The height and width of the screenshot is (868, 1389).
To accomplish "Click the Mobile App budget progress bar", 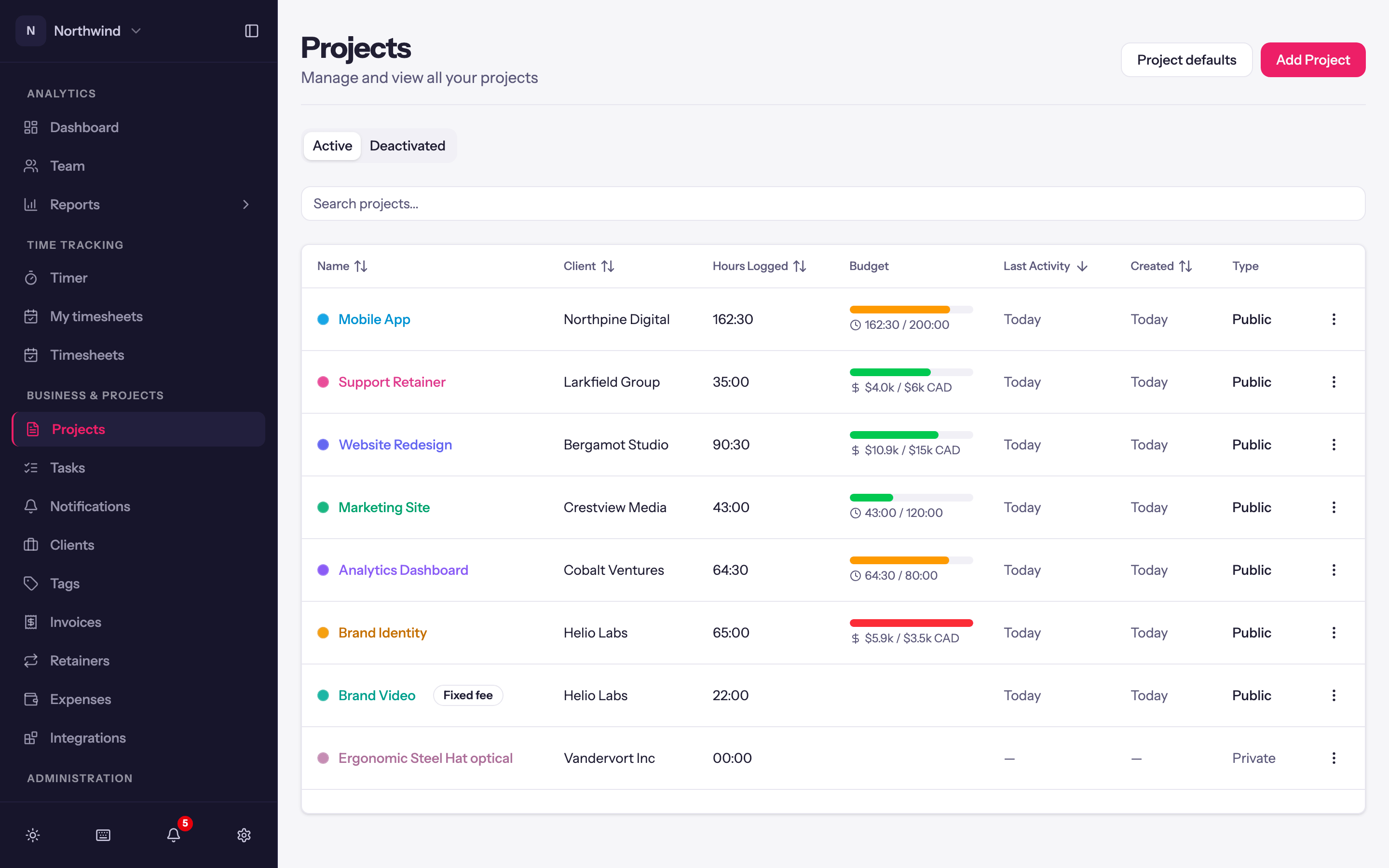I will click(x=911, y=310).
